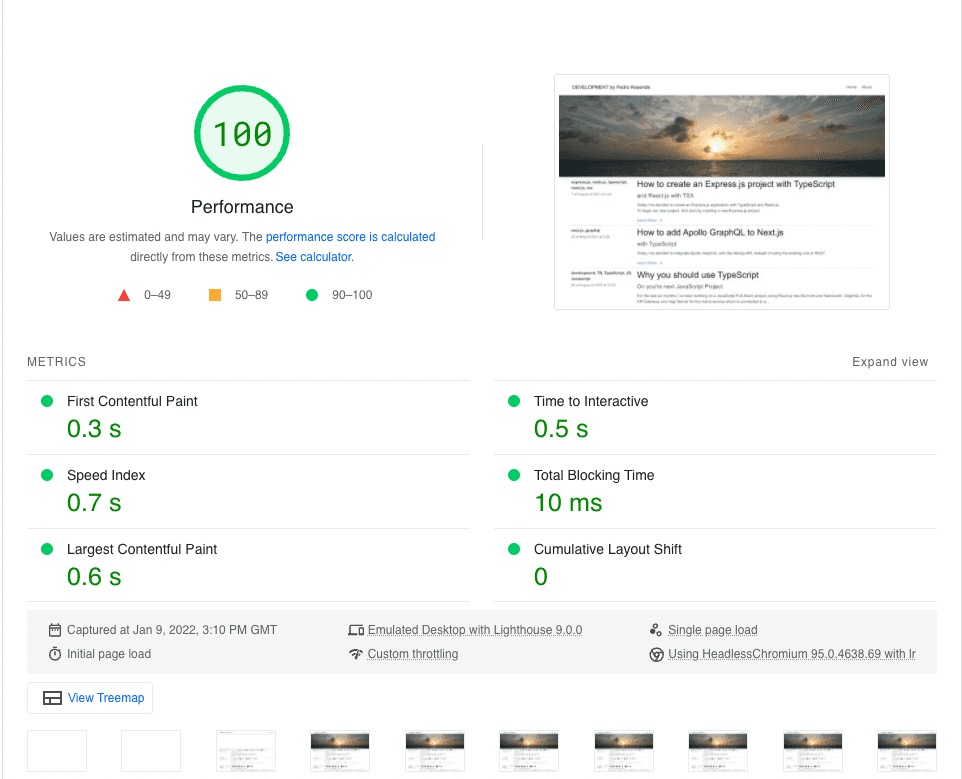Click the 100 Performance score gauge
The image size is (962, 779).
coord(241,132)
